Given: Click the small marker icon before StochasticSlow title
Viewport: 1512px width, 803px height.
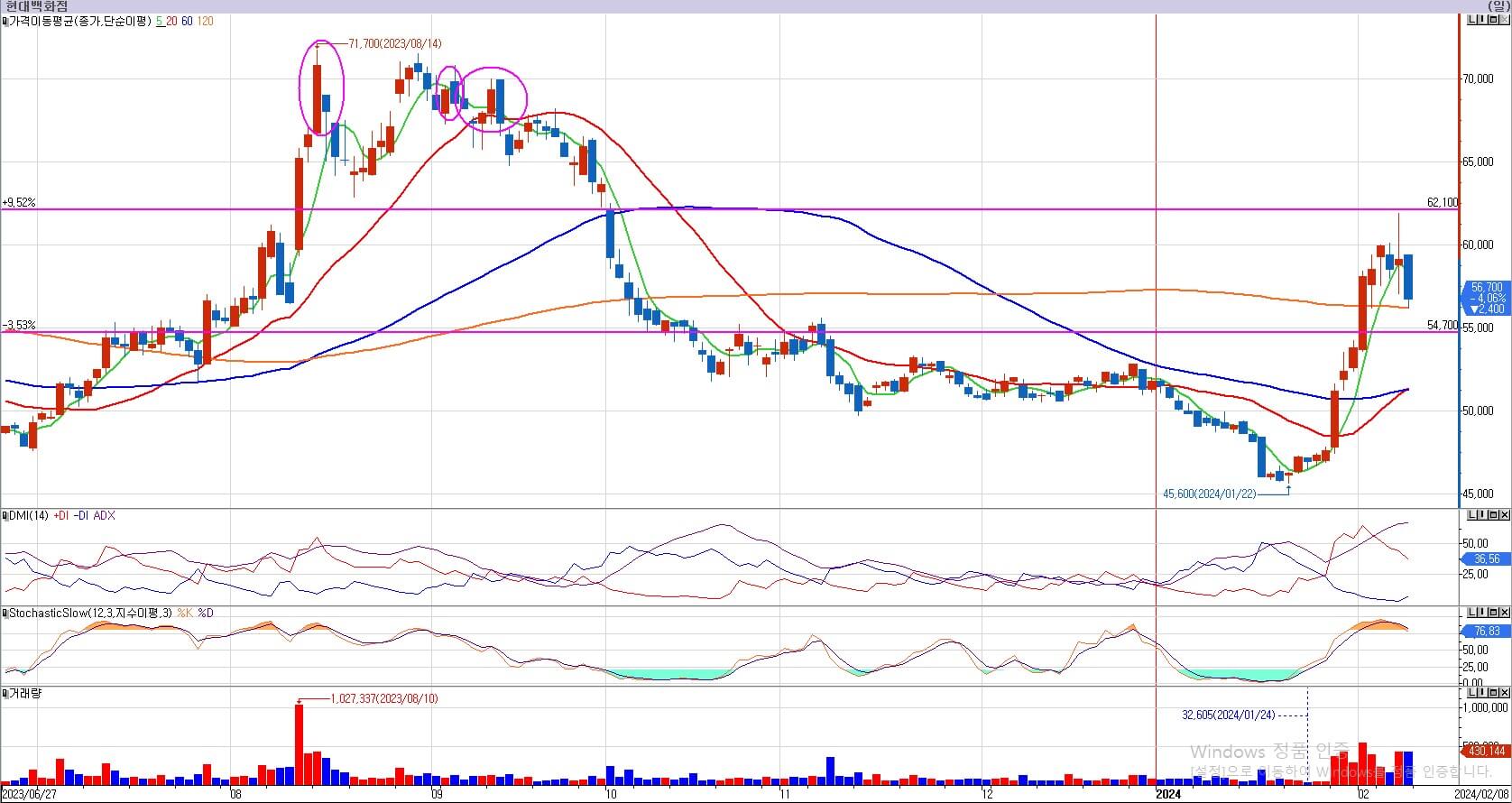Looking at the screenshot, I should coord(5,613).
